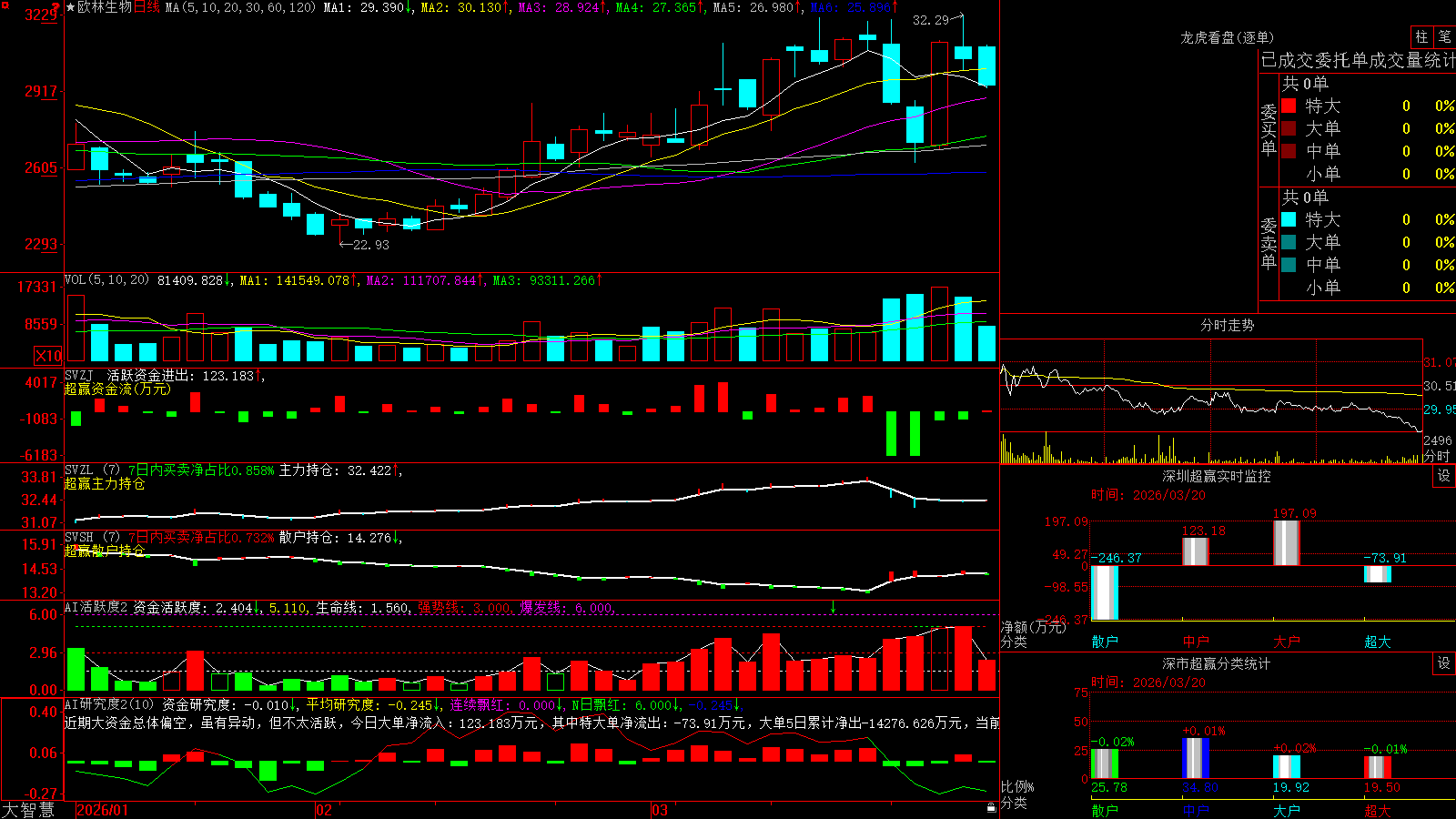Switch order panel to 柱 bar view
This screenshot has height=819, width=1456.
[1421, 37]
